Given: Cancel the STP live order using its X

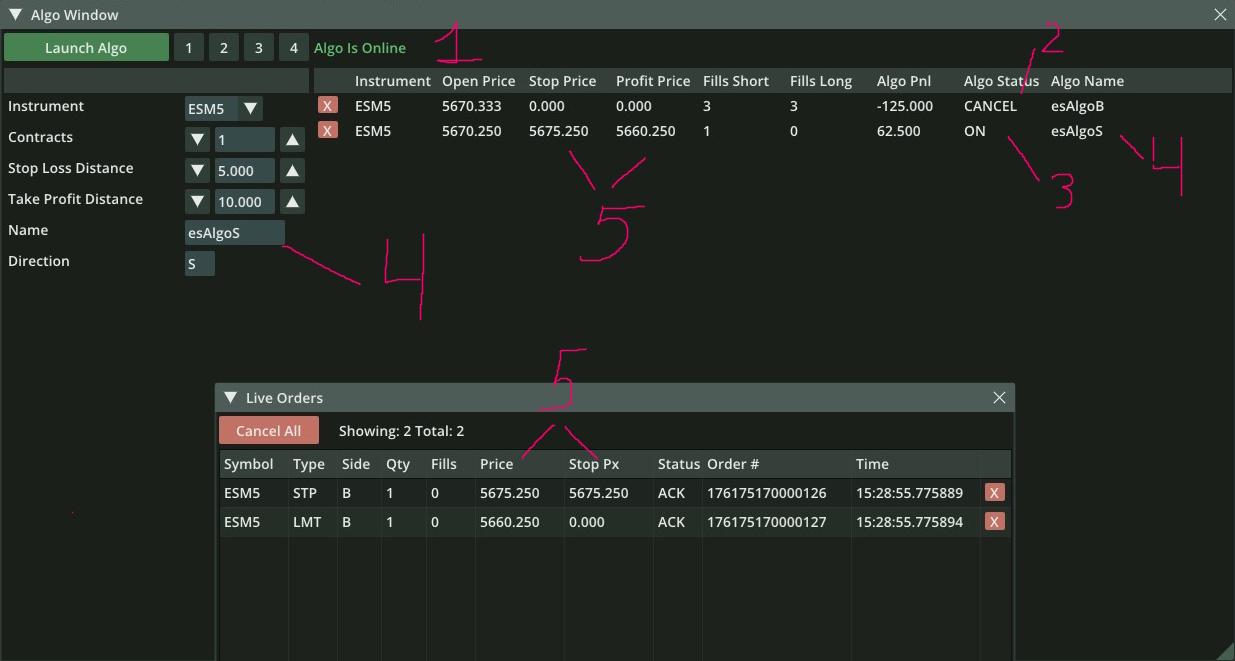Looking at the screenshot, I should pos(994,492).
